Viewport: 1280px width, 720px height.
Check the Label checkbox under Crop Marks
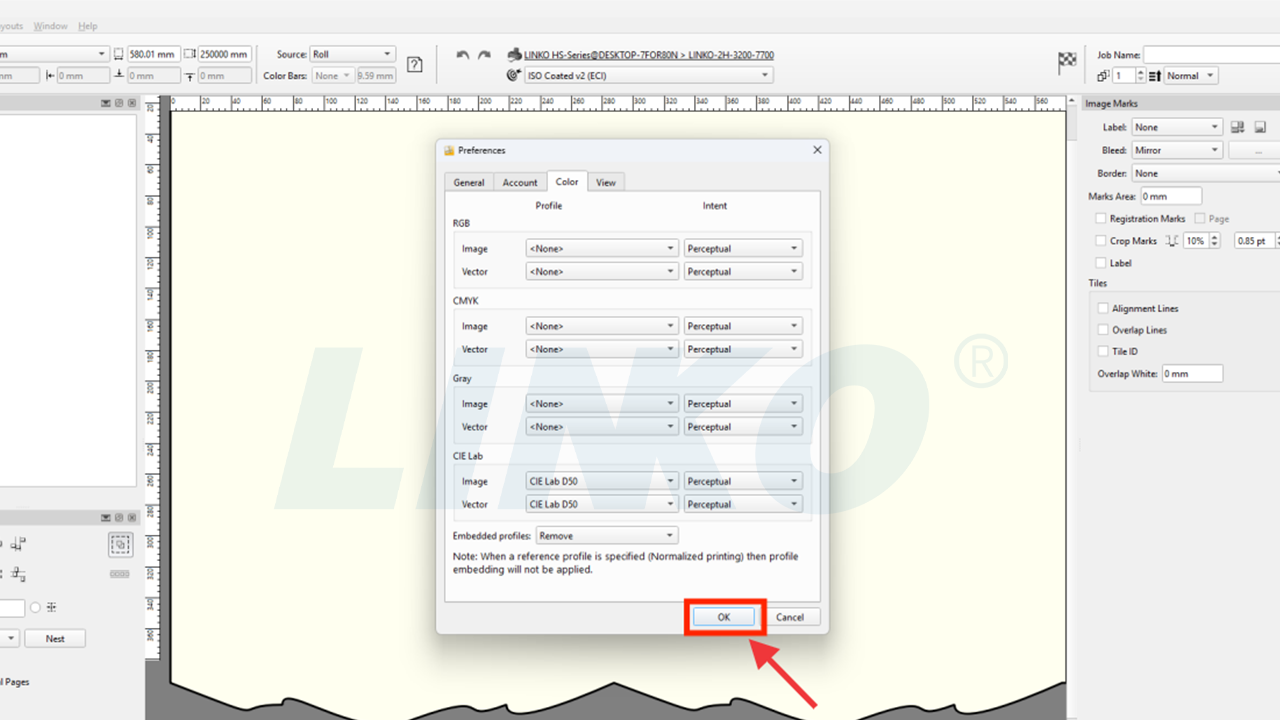point(1101,263)
